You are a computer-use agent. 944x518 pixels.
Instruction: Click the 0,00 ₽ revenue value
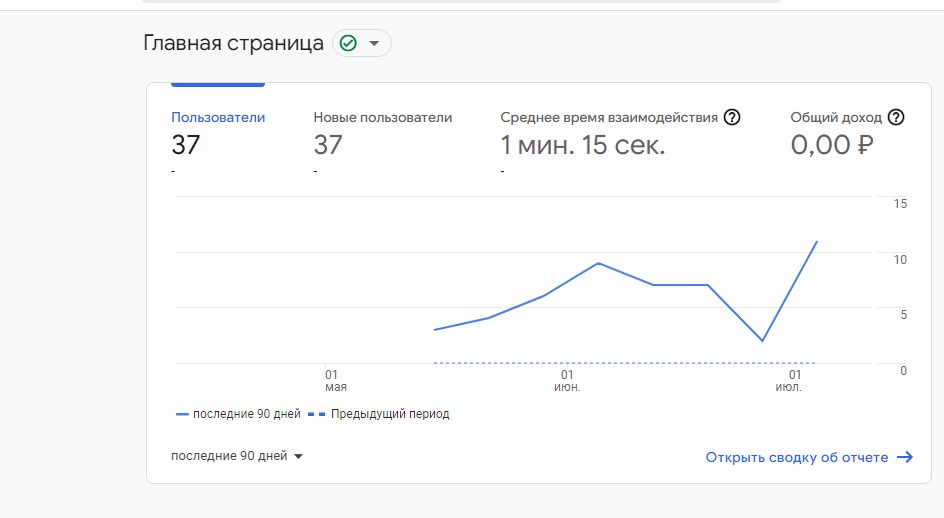(x=831, y=145)
